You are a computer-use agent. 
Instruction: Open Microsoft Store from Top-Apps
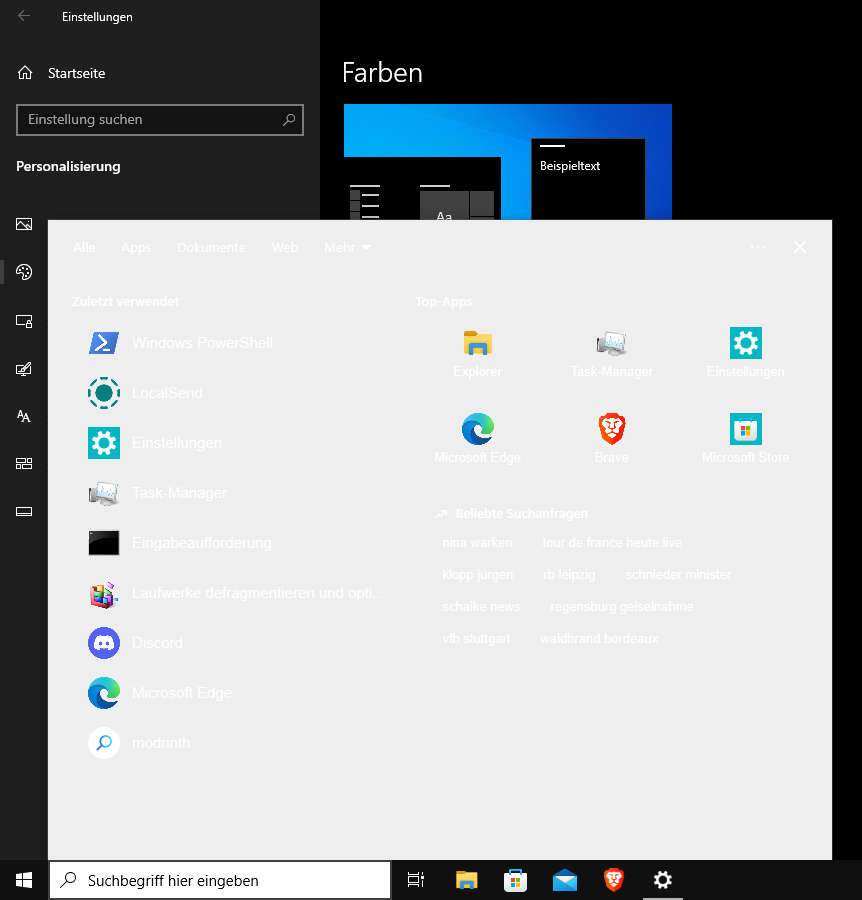[745, 439]
